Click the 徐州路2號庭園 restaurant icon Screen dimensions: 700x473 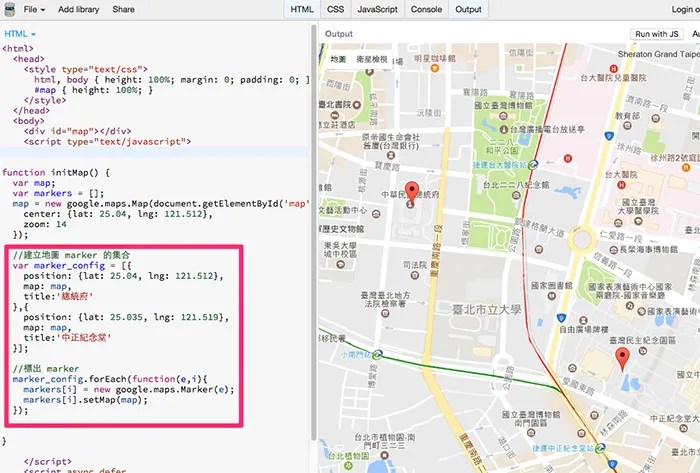coord(687,168)
